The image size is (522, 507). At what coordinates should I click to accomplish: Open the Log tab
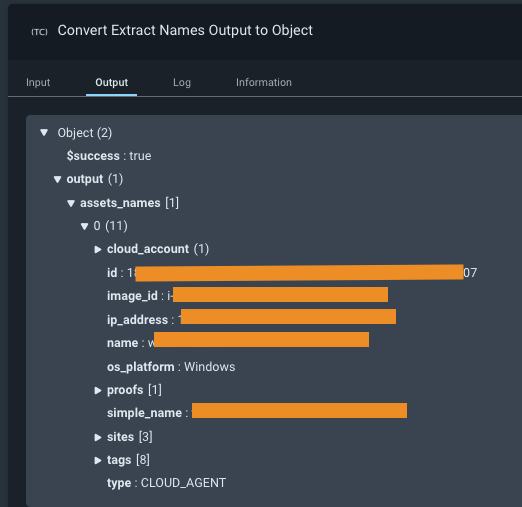coord(182,82)
